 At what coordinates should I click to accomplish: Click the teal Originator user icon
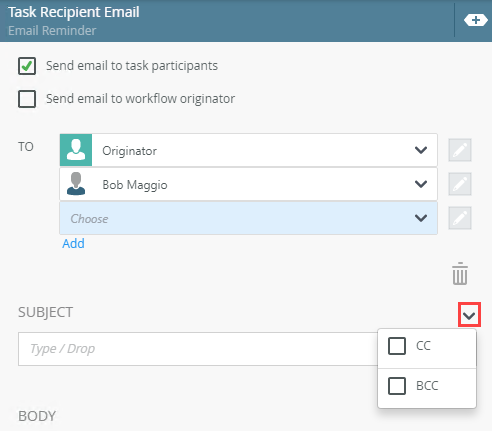pos(76,150)
